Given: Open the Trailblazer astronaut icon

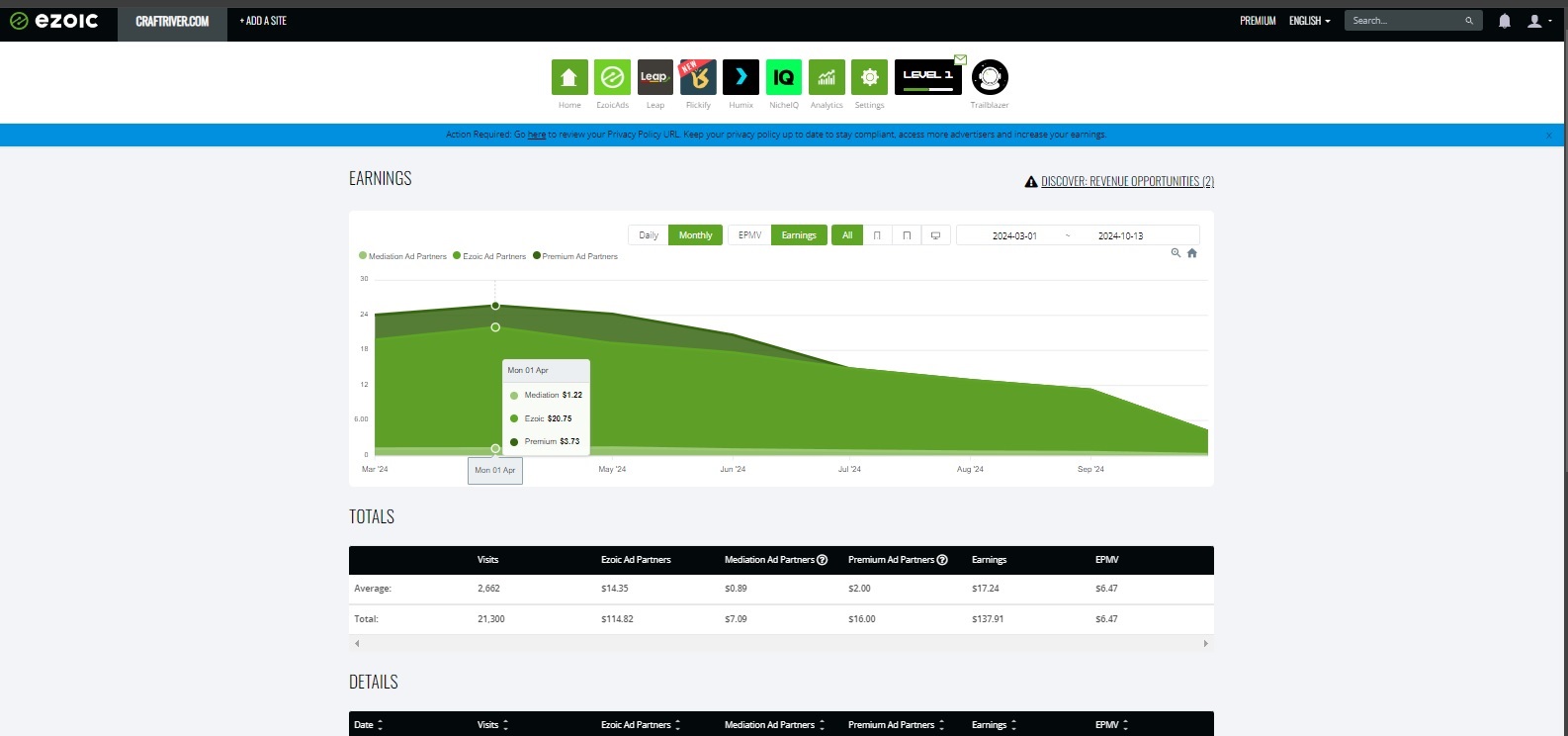Looking at the screenshot, I should tap(990, 77).
